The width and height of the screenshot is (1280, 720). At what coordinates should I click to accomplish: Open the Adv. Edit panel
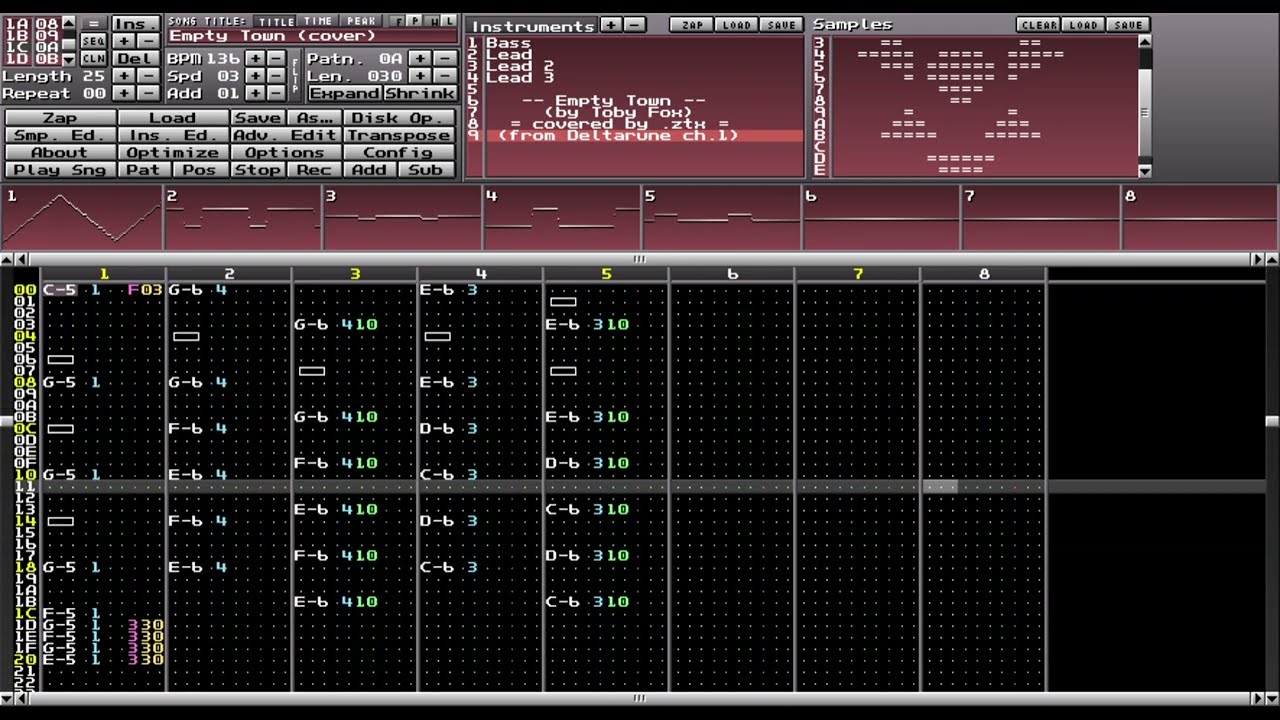pyautogui.click(x=286, y=135)
